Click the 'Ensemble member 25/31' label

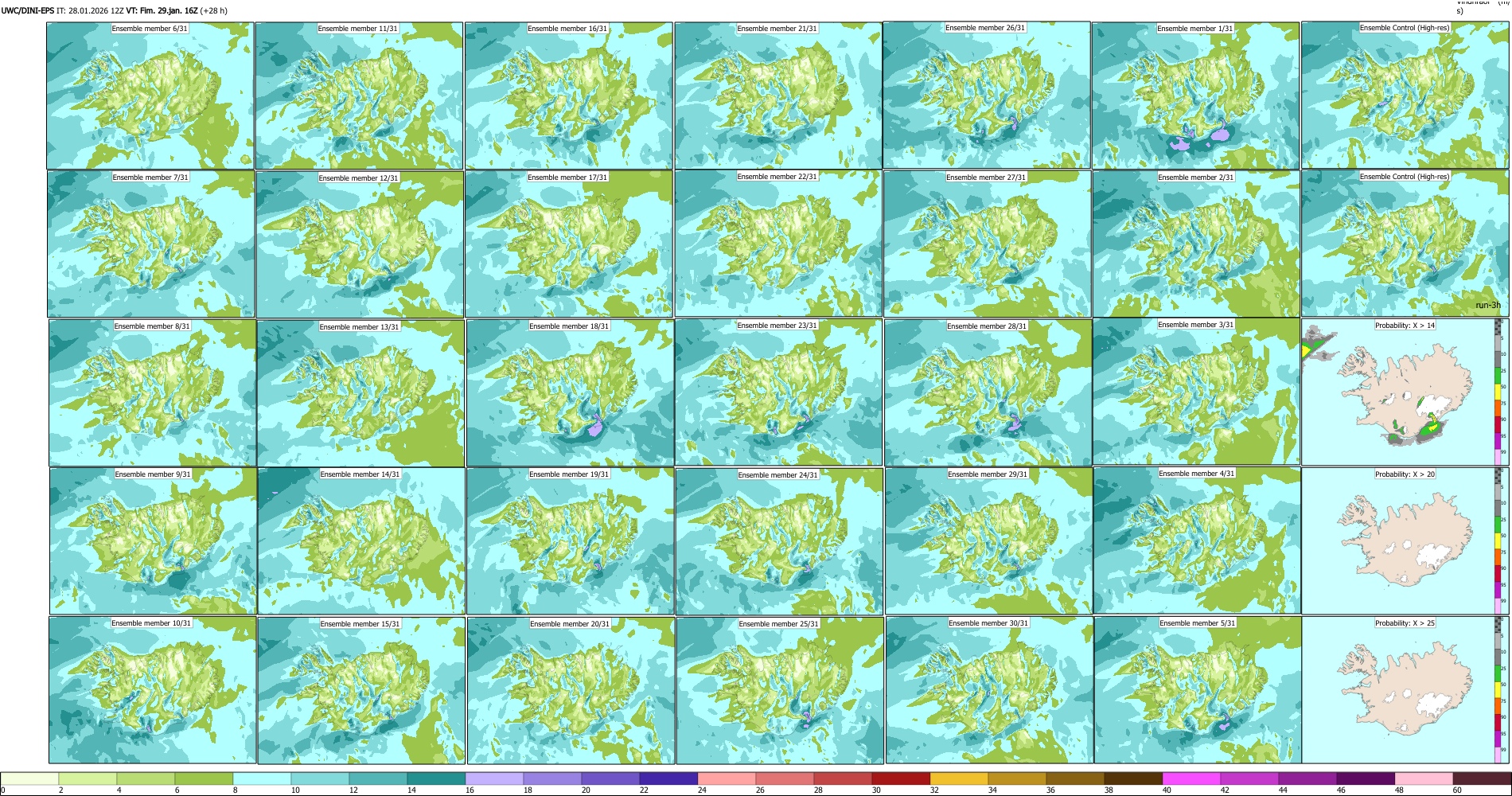tap(779, 624)
